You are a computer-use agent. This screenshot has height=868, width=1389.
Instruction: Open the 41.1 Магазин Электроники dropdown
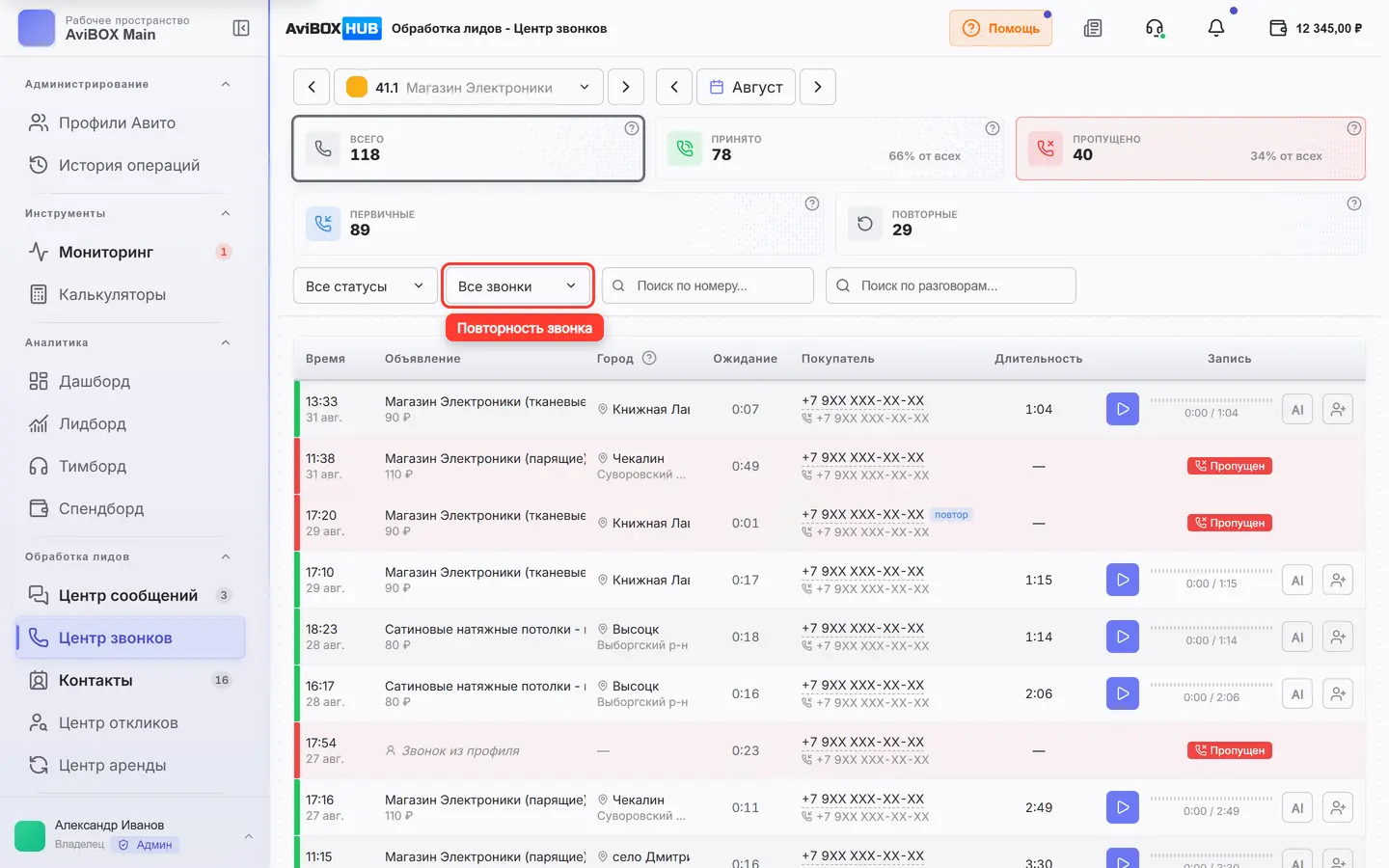click(469, 87)
